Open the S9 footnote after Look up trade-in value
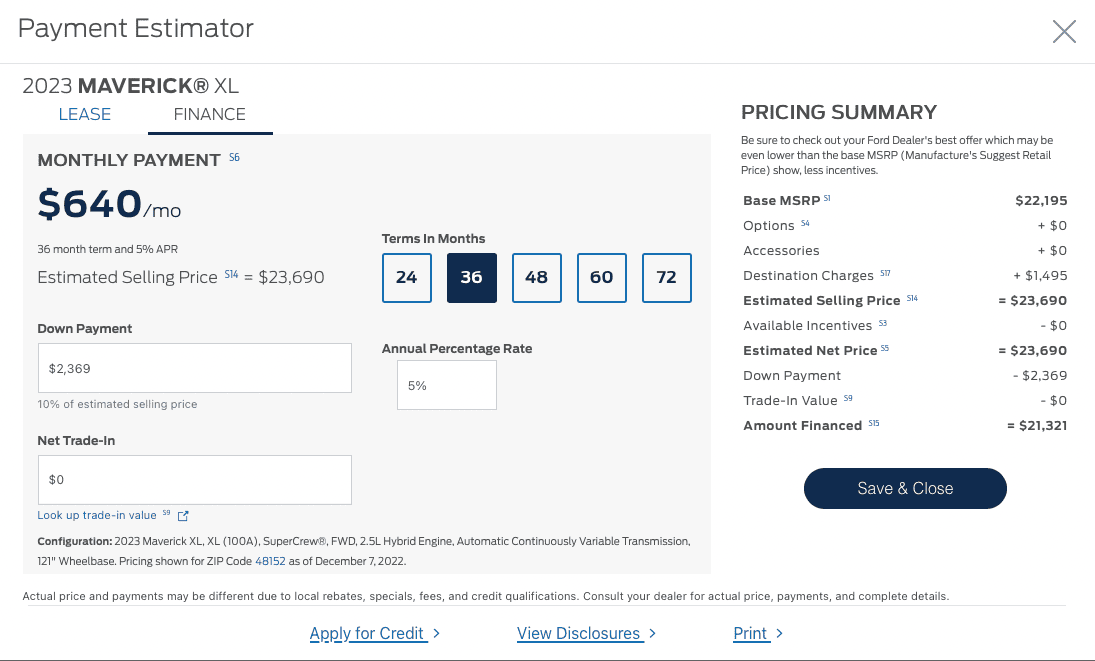1095x661 pixels. click(x=166, y=513)
